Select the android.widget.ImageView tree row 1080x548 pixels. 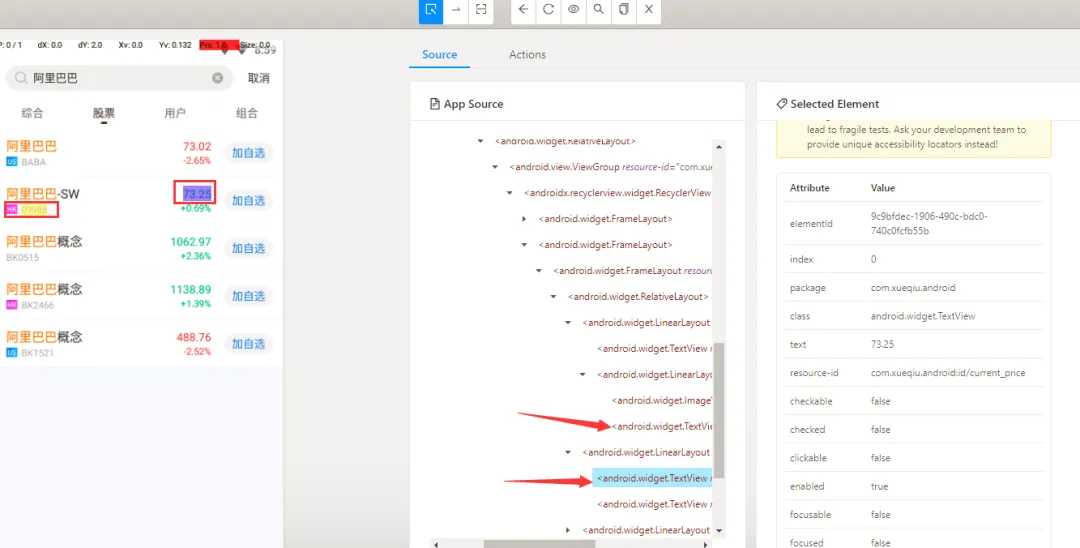(662, 400)
